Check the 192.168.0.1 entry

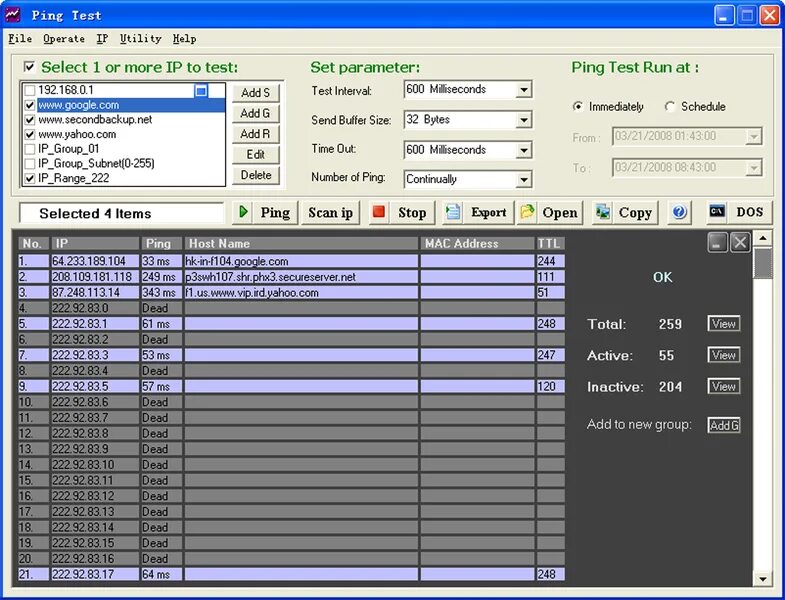(30, 90)
